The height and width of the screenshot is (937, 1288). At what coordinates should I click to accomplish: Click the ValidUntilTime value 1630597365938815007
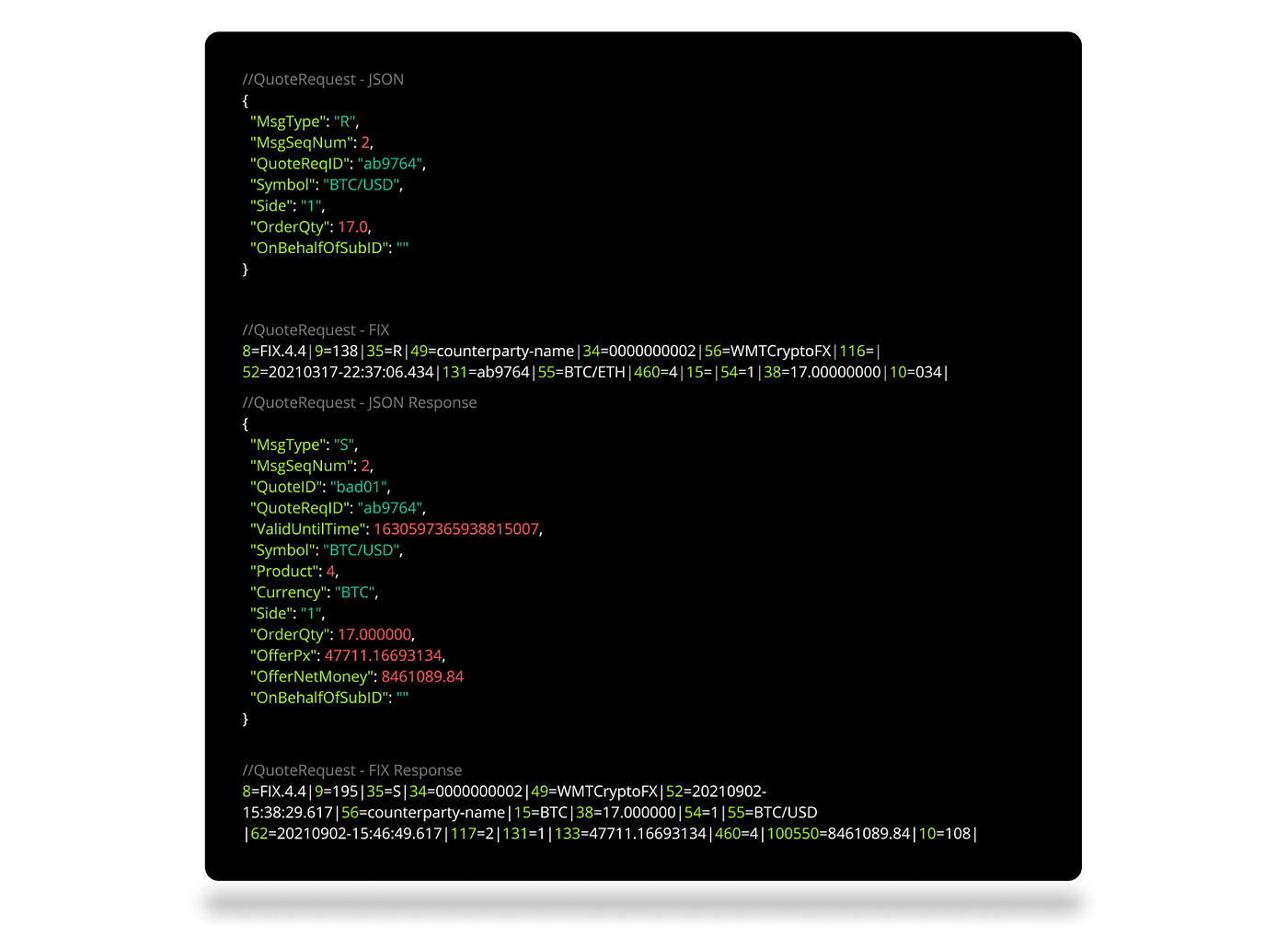click(x=456, y=529)
